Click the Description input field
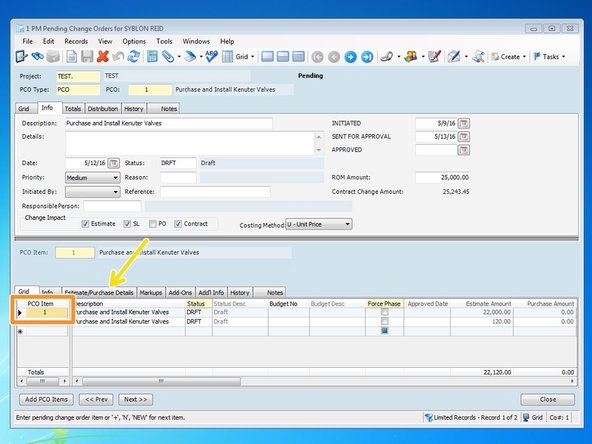592x444 pixels. pos(168,123)
